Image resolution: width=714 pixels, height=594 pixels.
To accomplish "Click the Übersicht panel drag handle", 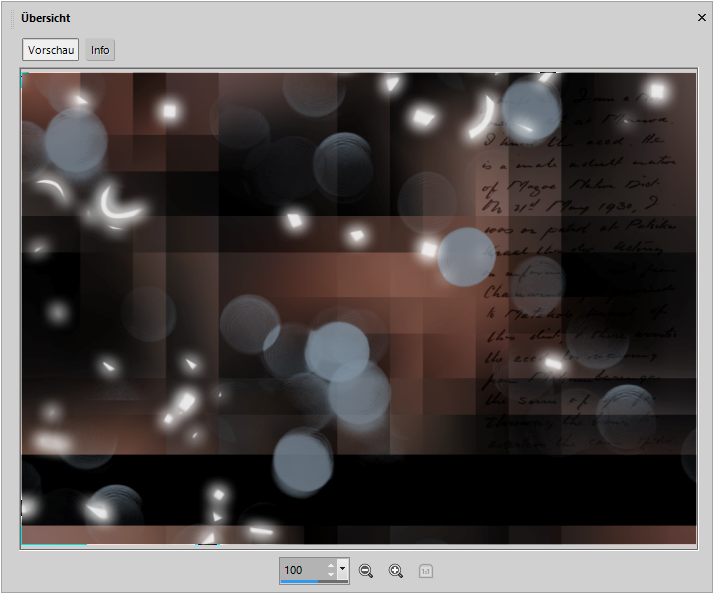I will 13,19.
